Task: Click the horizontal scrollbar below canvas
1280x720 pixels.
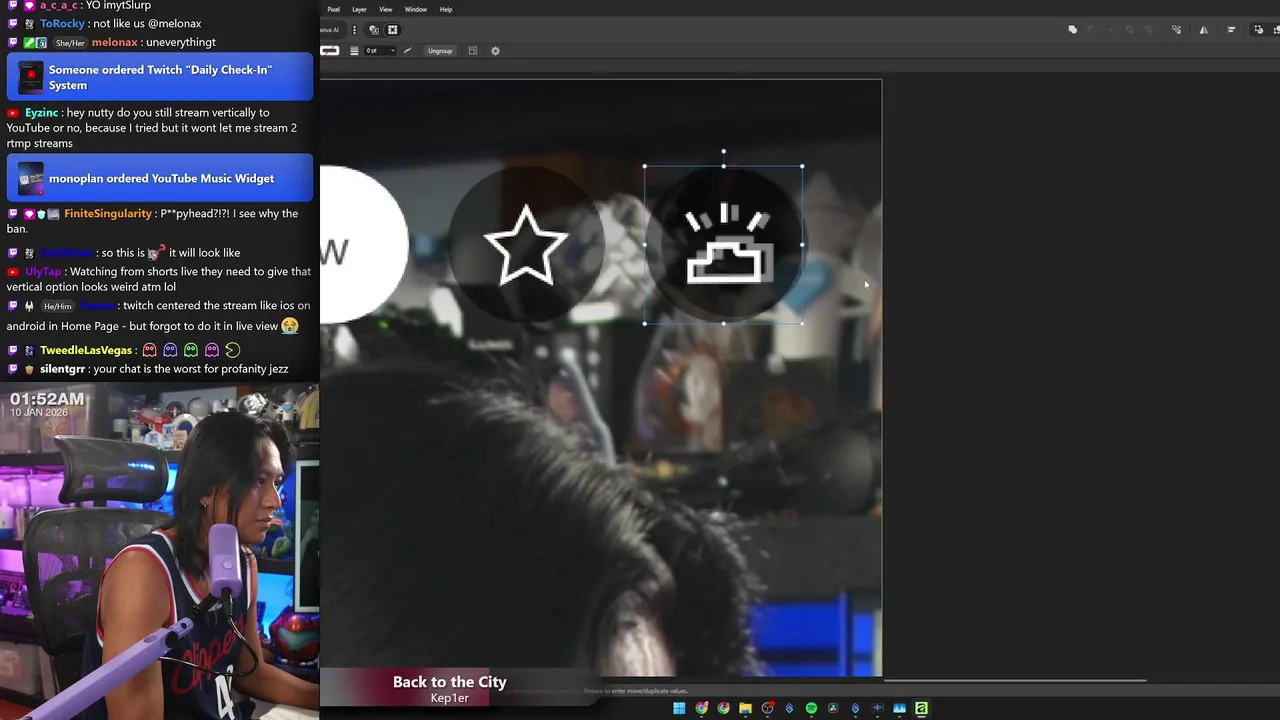Action: coord(1015,681)
